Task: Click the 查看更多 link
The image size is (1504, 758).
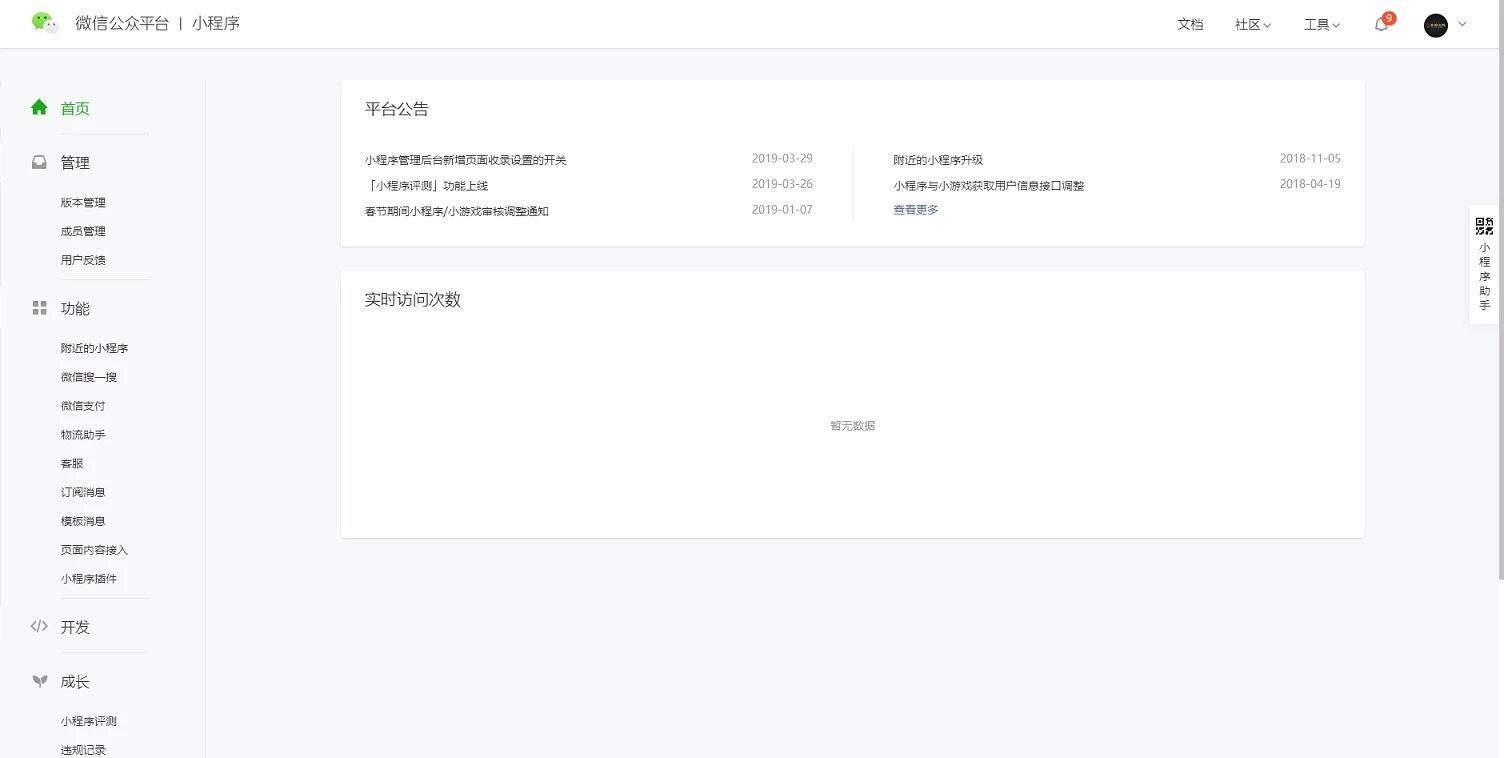Action: pyautogui.click(x=916, y=210)
